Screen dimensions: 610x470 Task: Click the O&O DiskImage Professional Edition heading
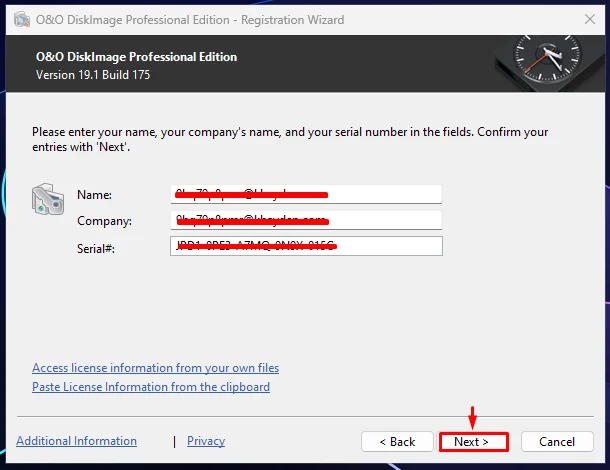(136, 57)
